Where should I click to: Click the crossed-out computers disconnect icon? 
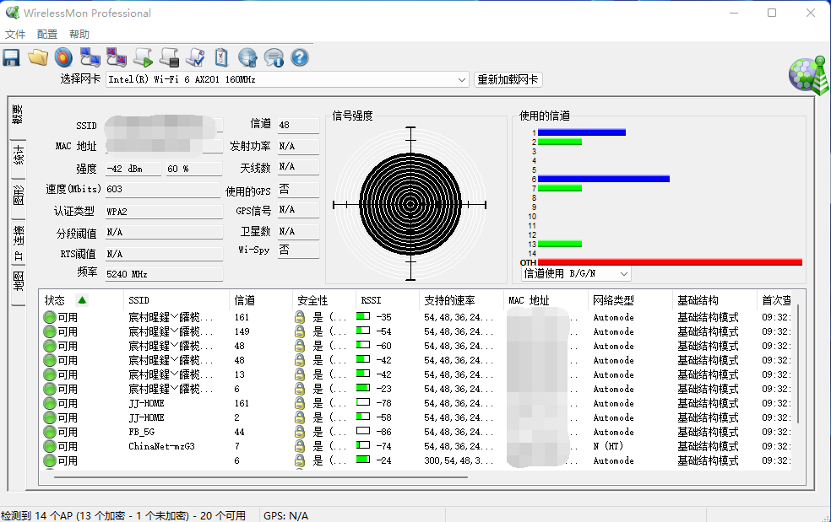coord(116,58)
